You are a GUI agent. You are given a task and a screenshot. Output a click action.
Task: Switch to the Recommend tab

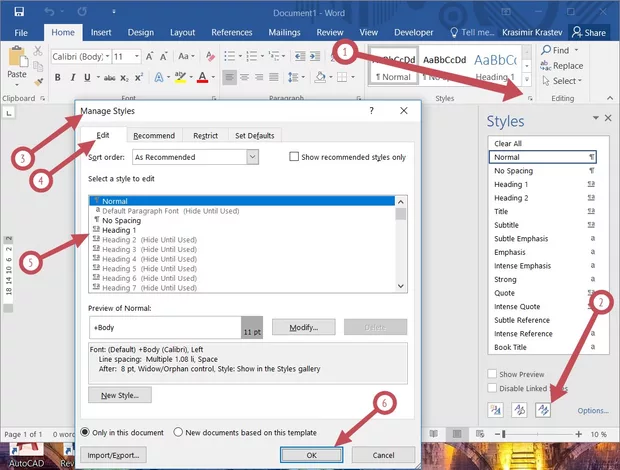pyautogui.click(x=154, y=136)
